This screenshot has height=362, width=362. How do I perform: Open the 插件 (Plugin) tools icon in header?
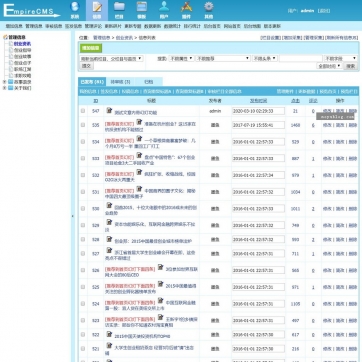186,10
